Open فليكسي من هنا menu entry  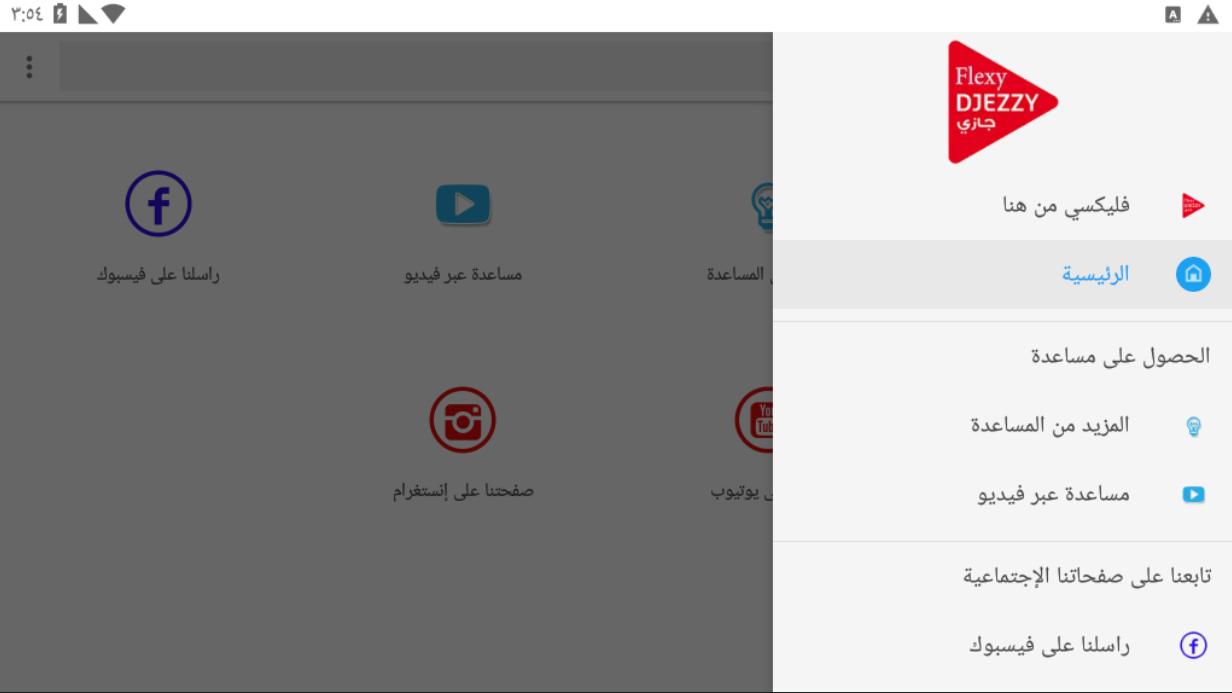(x=1002, y=205)
